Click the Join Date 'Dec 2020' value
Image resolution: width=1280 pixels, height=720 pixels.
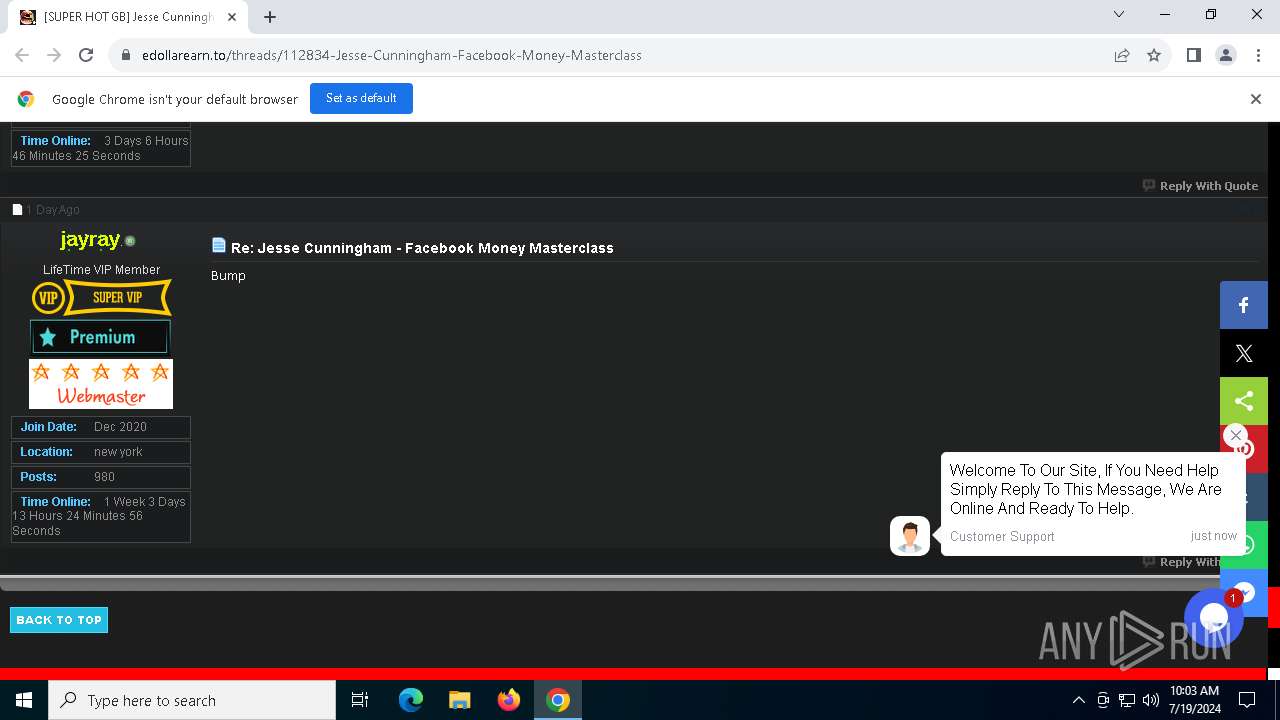pyautogui.click(x=120, y=427)
